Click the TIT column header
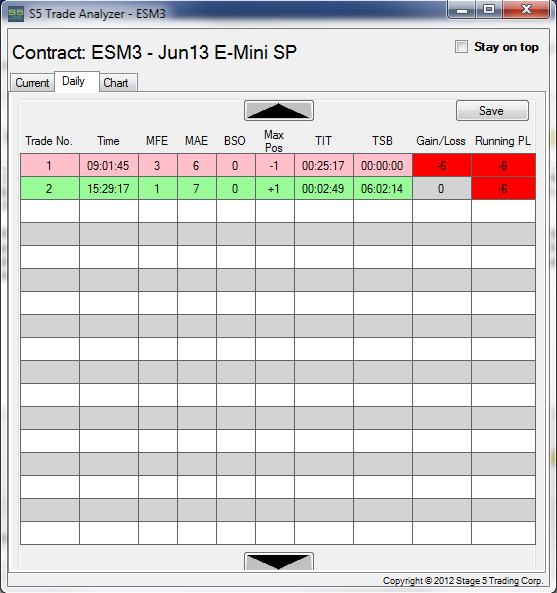 323,141
